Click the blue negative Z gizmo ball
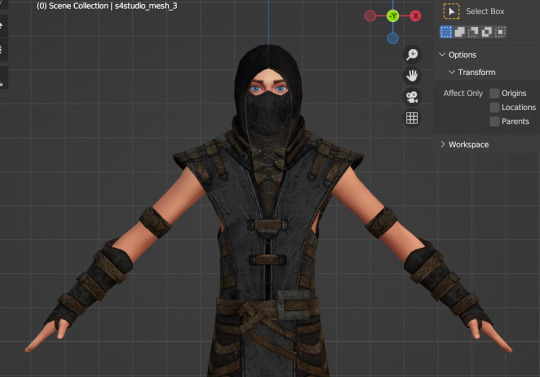 click(393, 38)
